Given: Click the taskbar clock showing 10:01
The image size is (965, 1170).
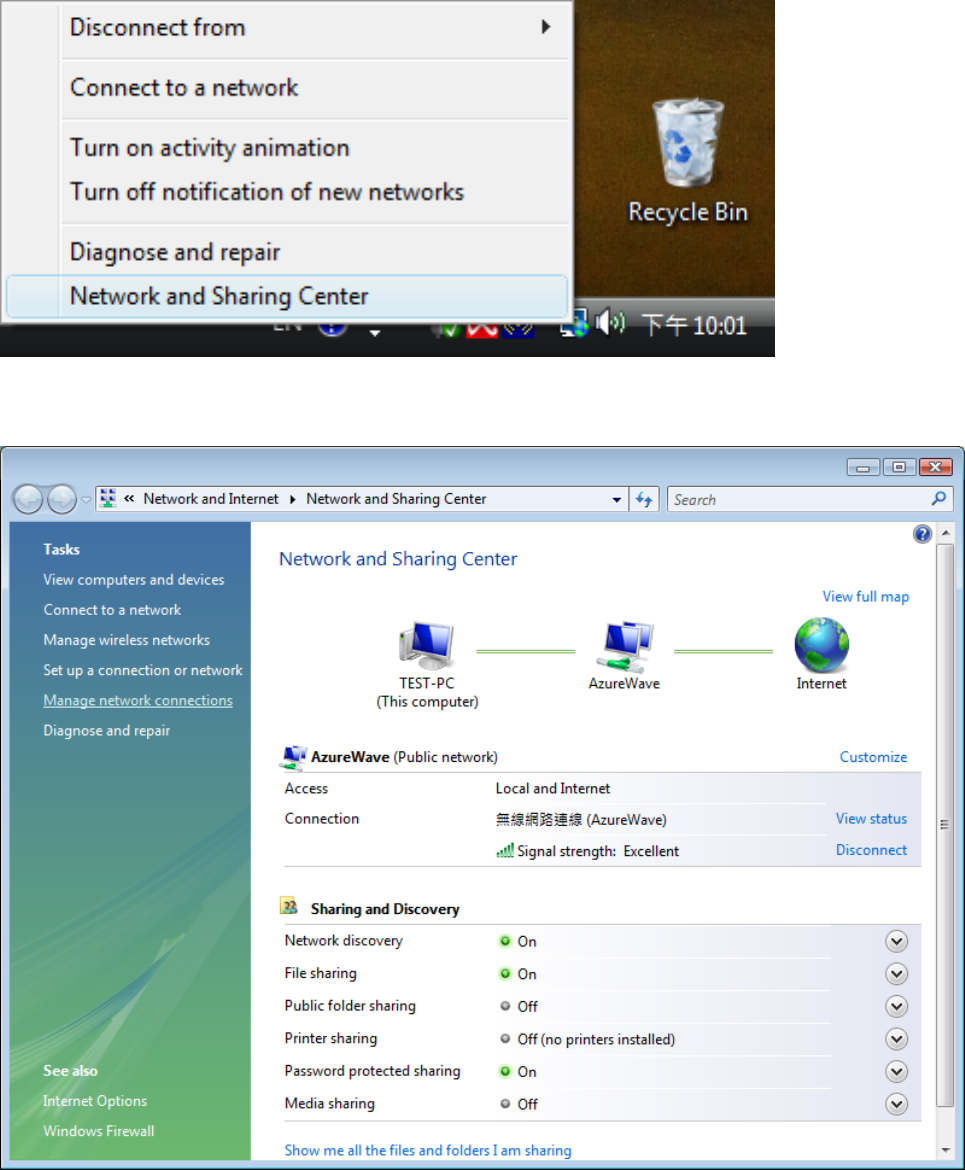Looking at the screenshot, I should (694, 325).
